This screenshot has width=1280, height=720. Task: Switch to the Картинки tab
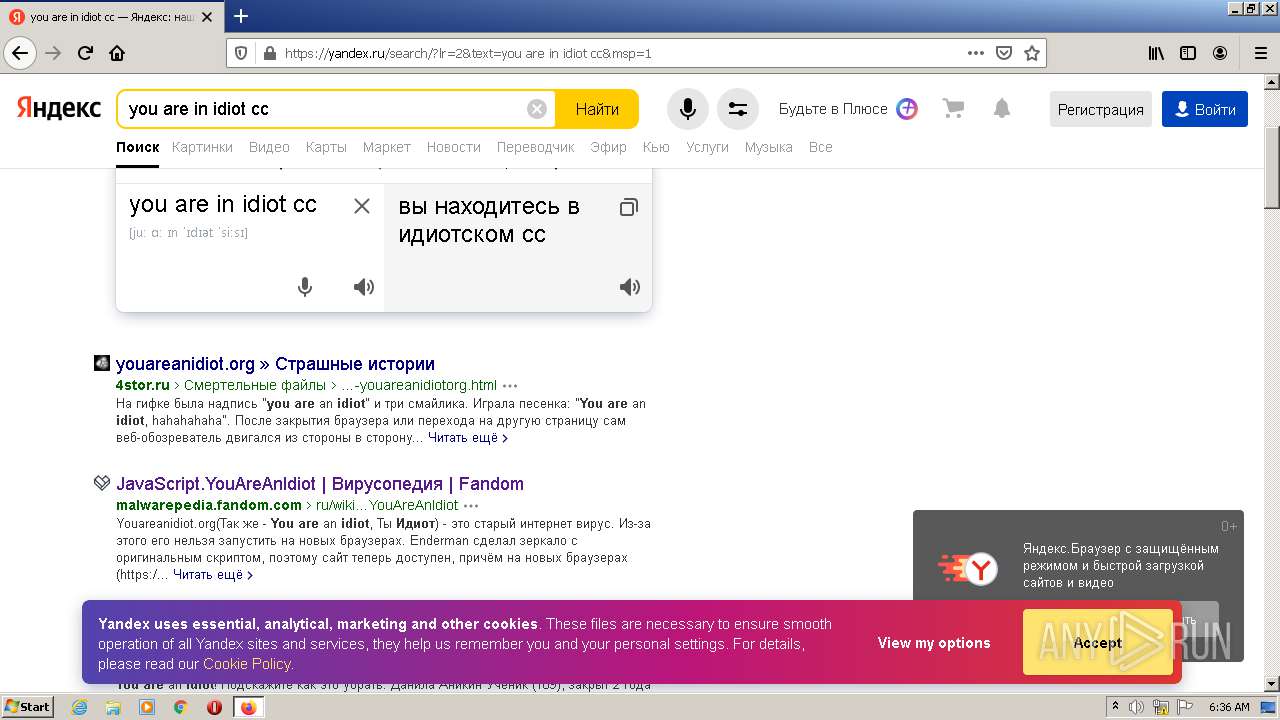(202, 147)
